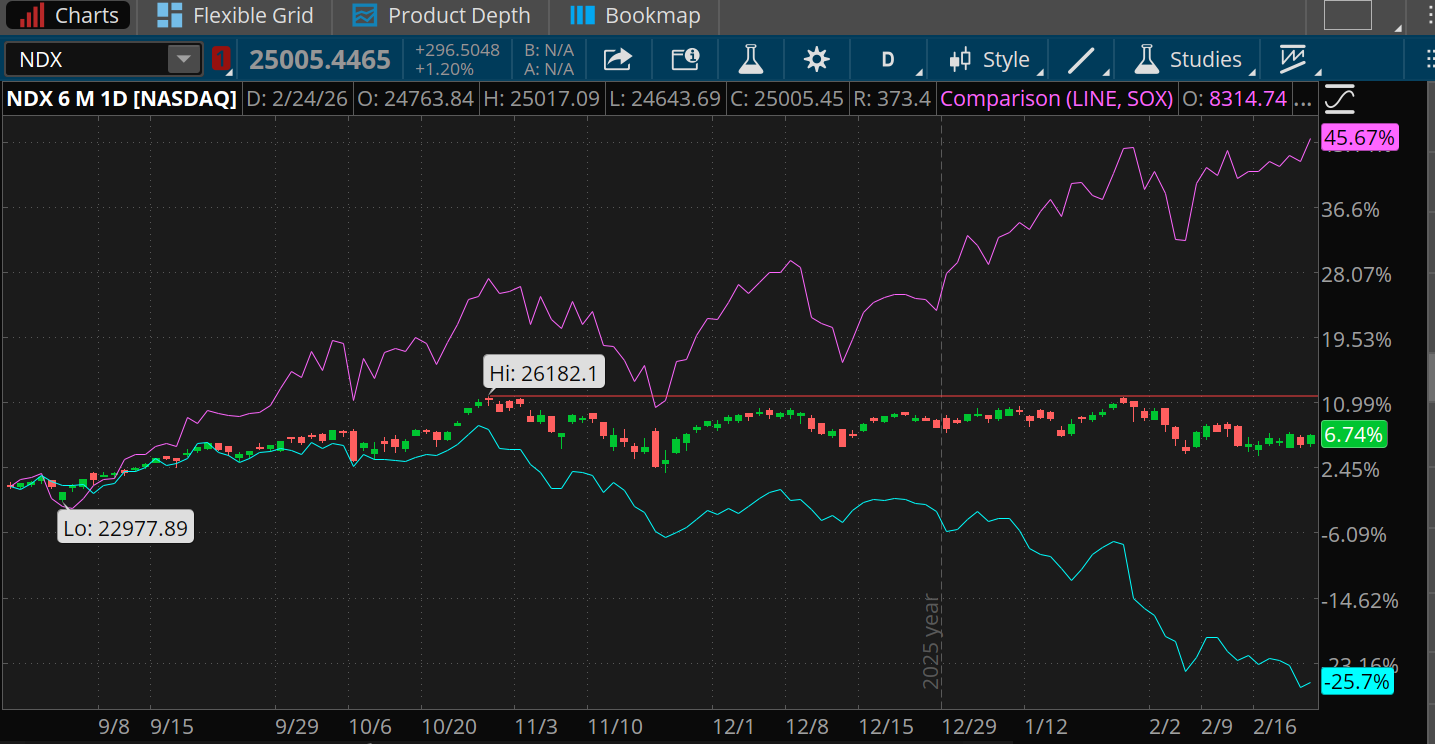Screen dimensions: 1435x744
Task: Click the quick chart icon on right edge
Action: pos(1340,98)
